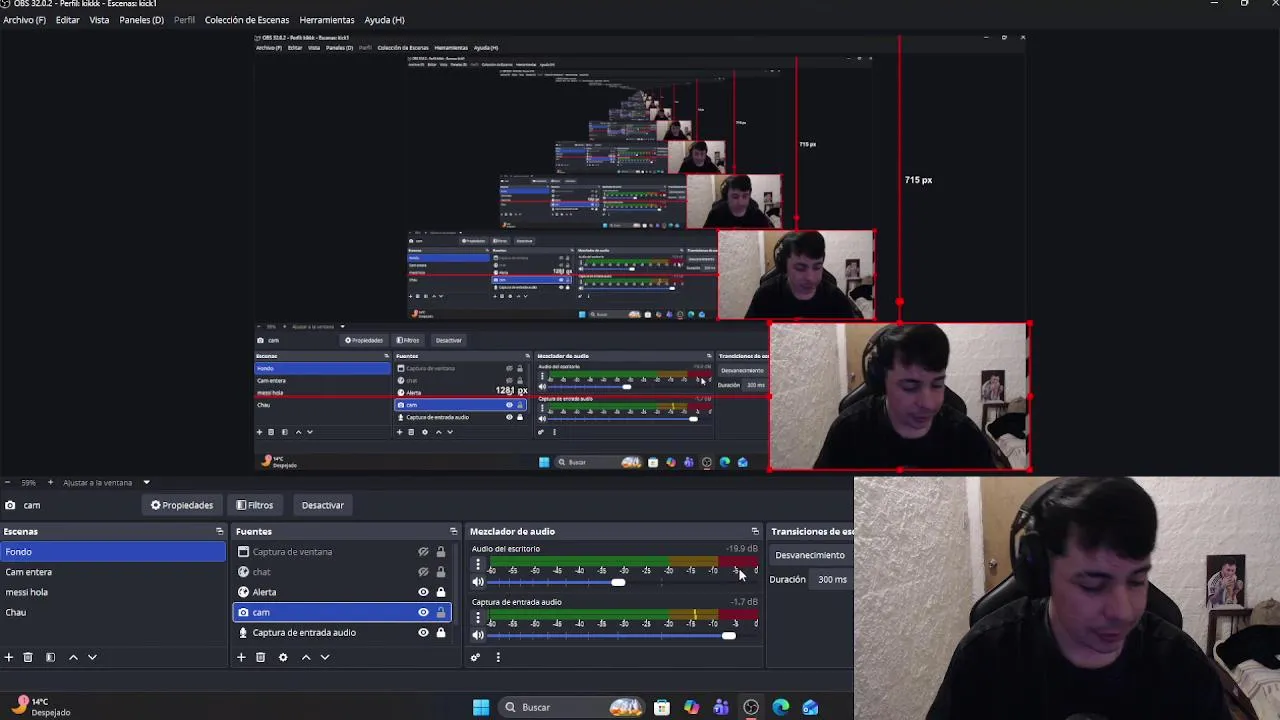
Task: Click the Buscar taskbar search box
Action: tap(571, 708)
